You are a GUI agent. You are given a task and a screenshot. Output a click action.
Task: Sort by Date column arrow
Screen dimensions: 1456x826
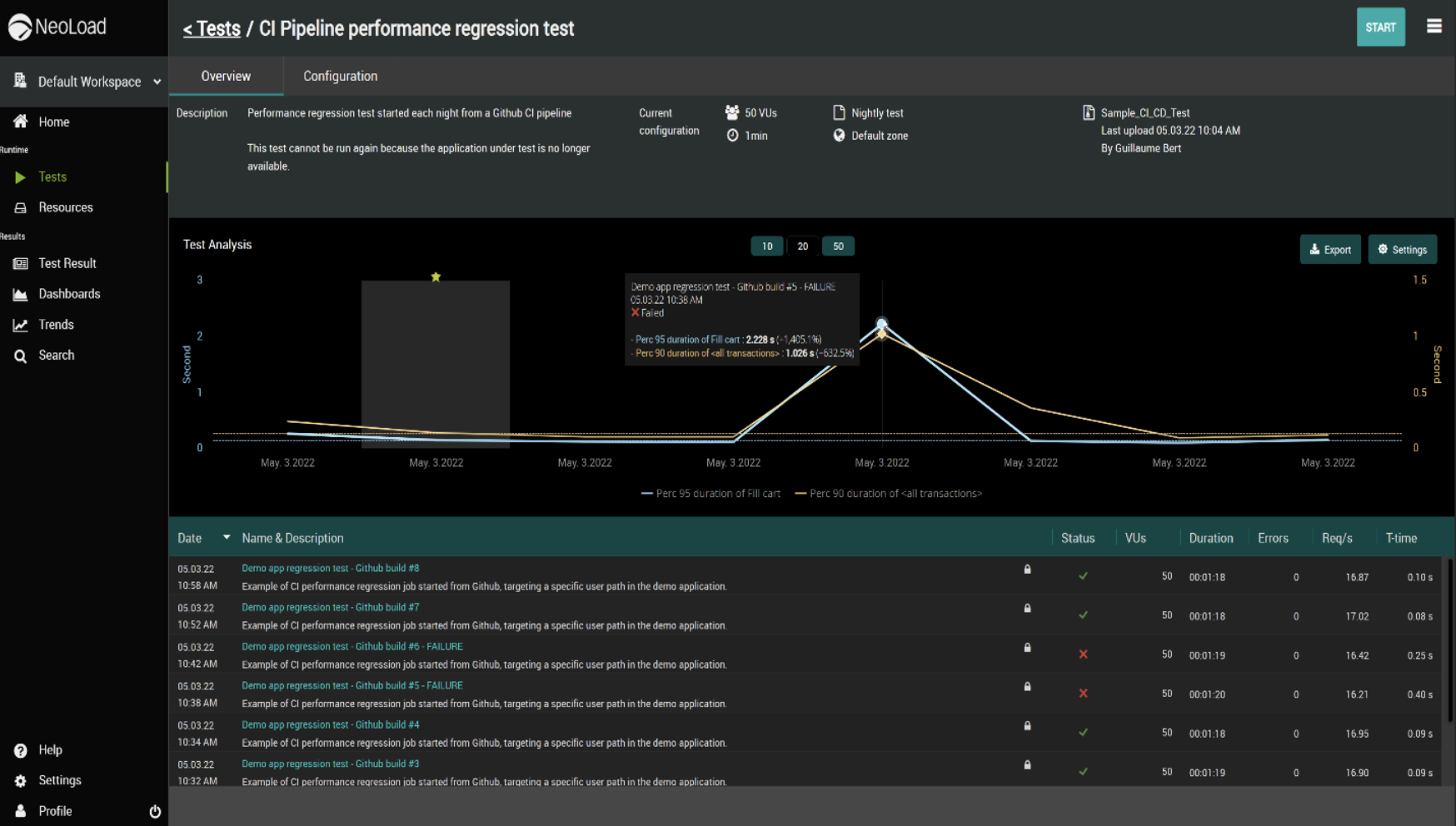(226, 538)
